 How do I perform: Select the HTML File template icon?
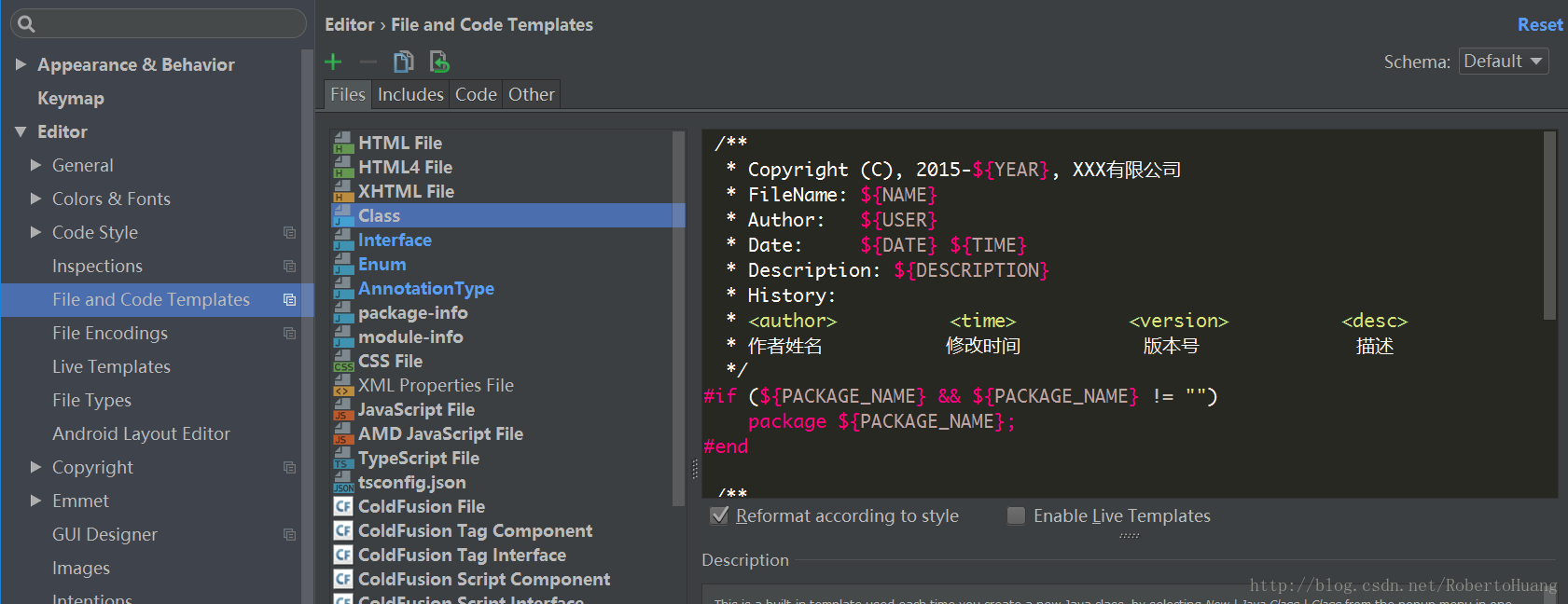pos(343,143)
